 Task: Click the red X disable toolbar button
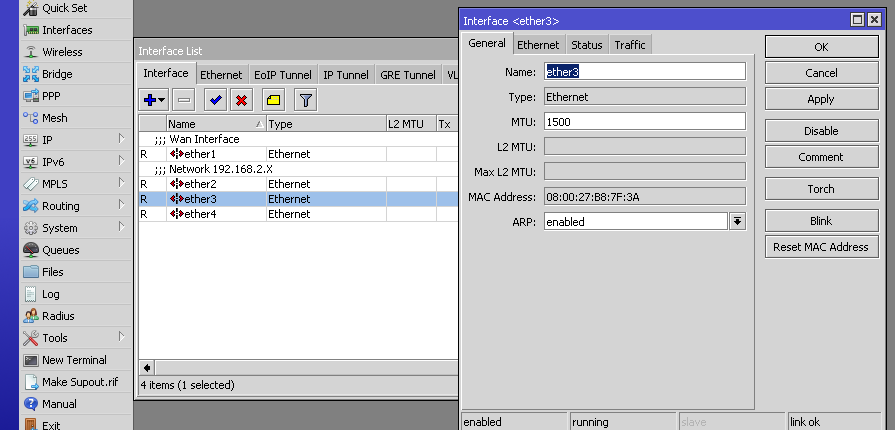[x=241, y=101]
